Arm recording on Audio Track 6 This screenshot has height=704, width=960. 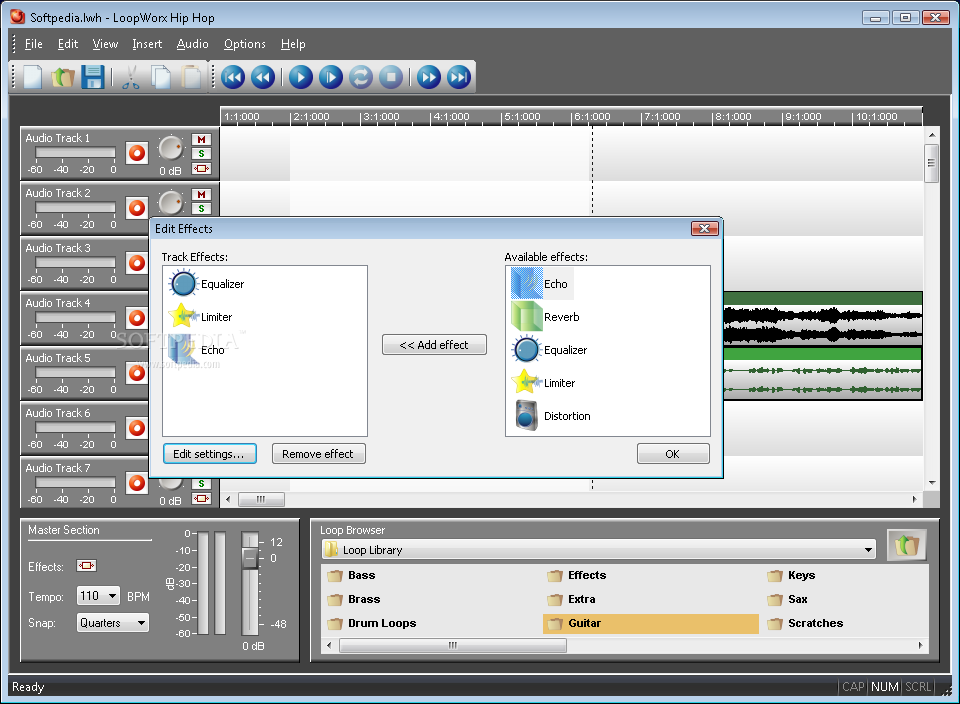click(x=137, y=428)
